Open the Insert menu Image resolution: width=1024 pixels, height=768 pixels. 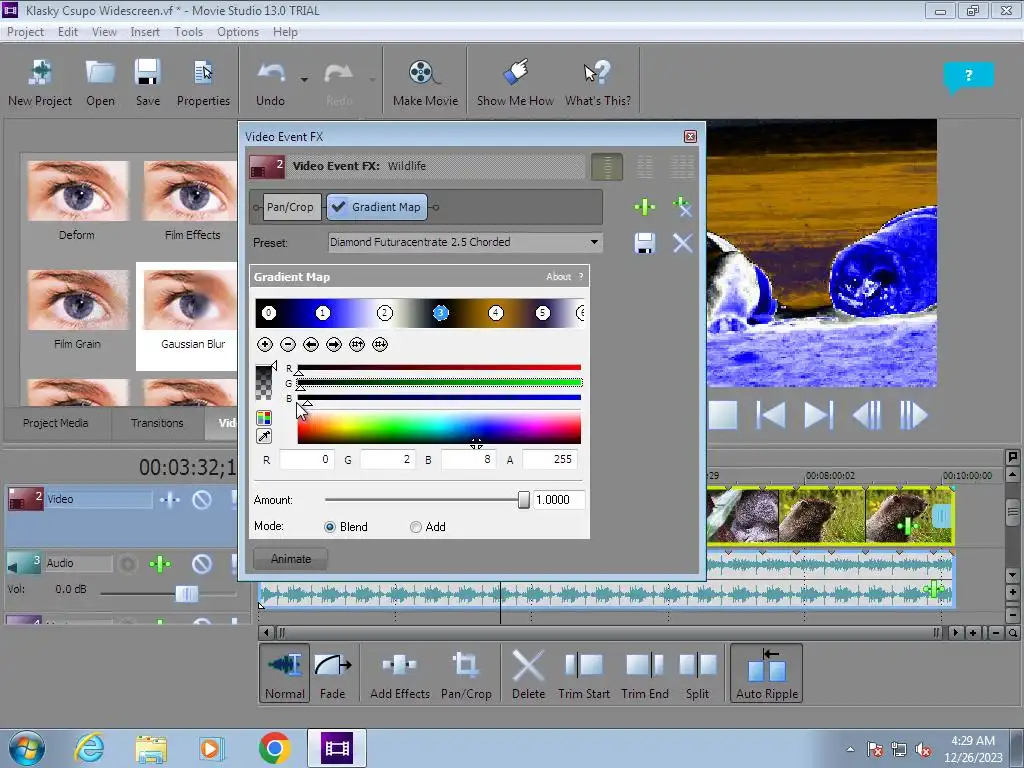point(145,32)
